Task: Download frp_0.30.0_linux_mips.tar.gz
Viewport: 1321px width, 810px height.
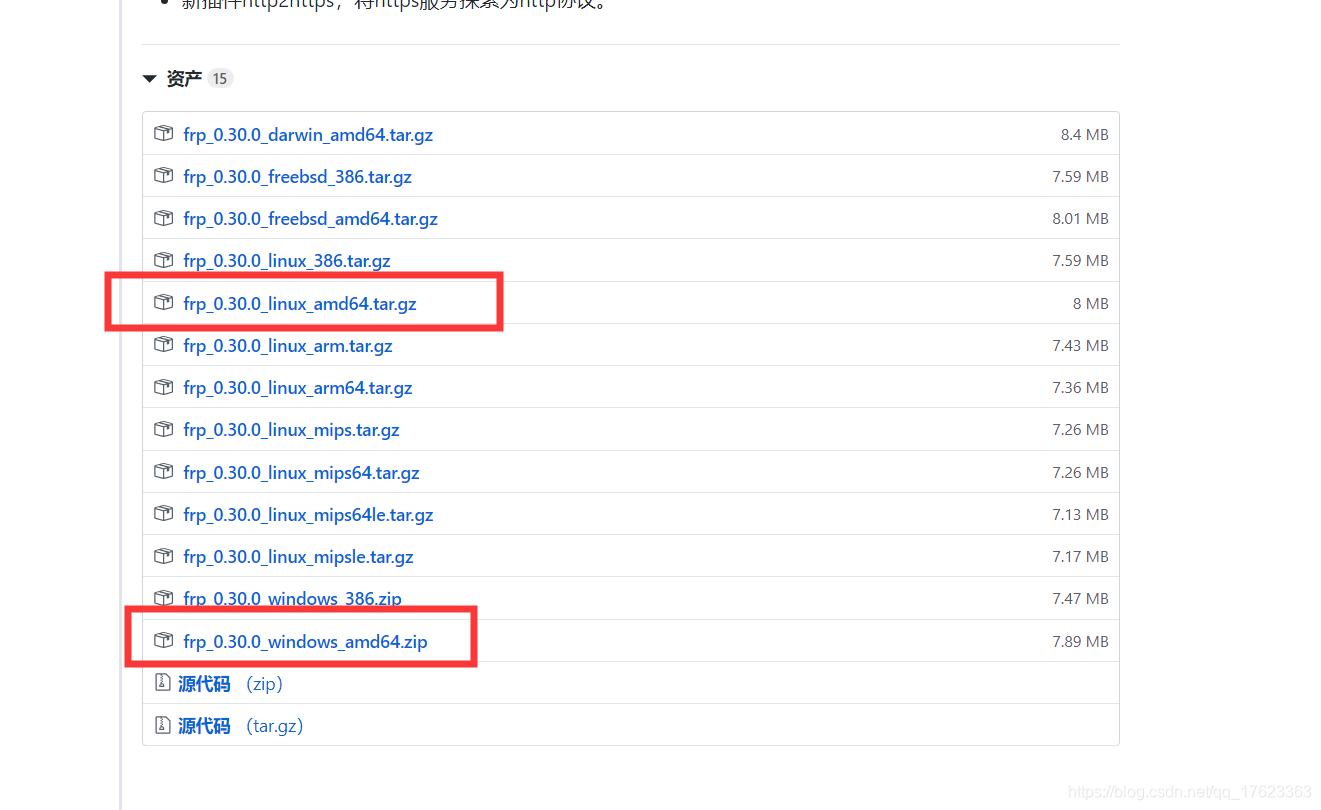Action: click(x=292, y=429)
